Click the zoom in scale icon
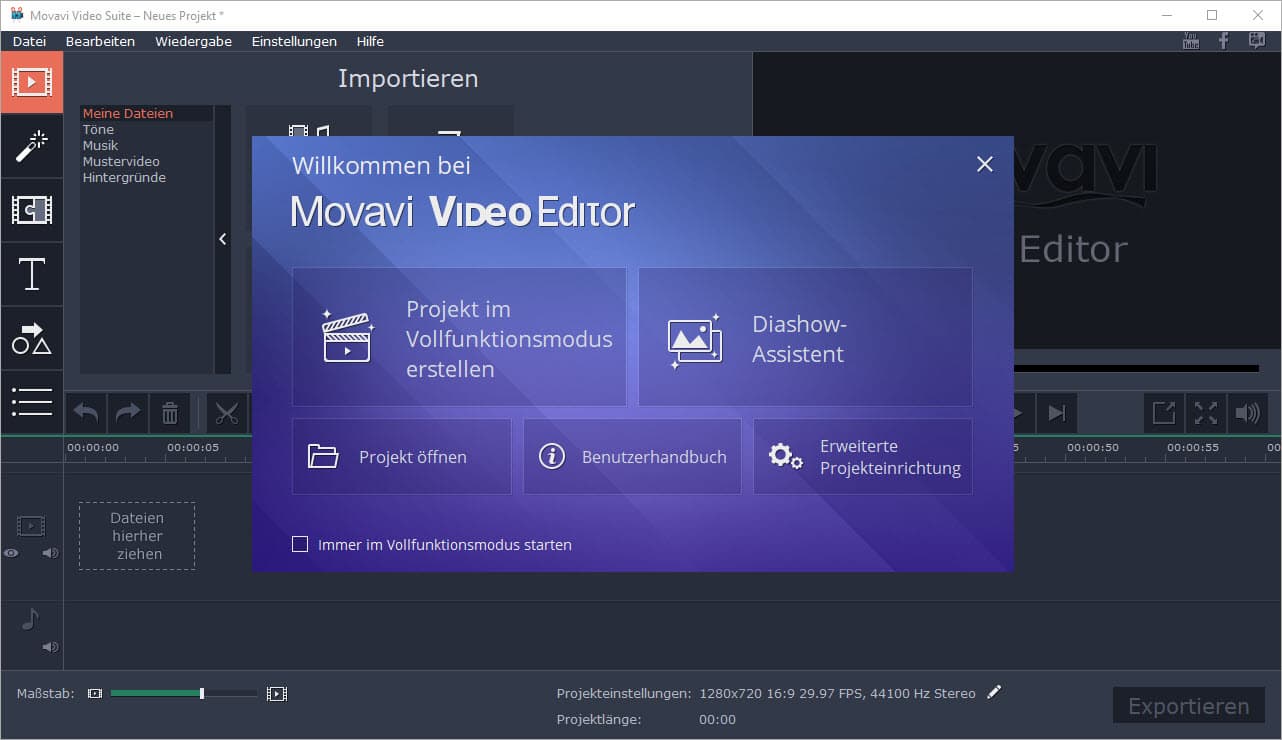This screenshot has height=740, width=1282. coord(277,693)
